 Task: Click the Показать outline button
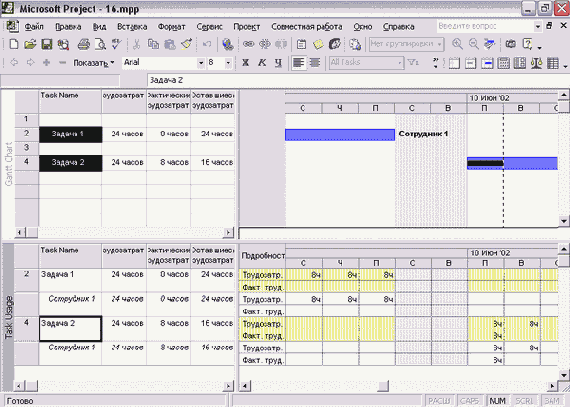94,63
